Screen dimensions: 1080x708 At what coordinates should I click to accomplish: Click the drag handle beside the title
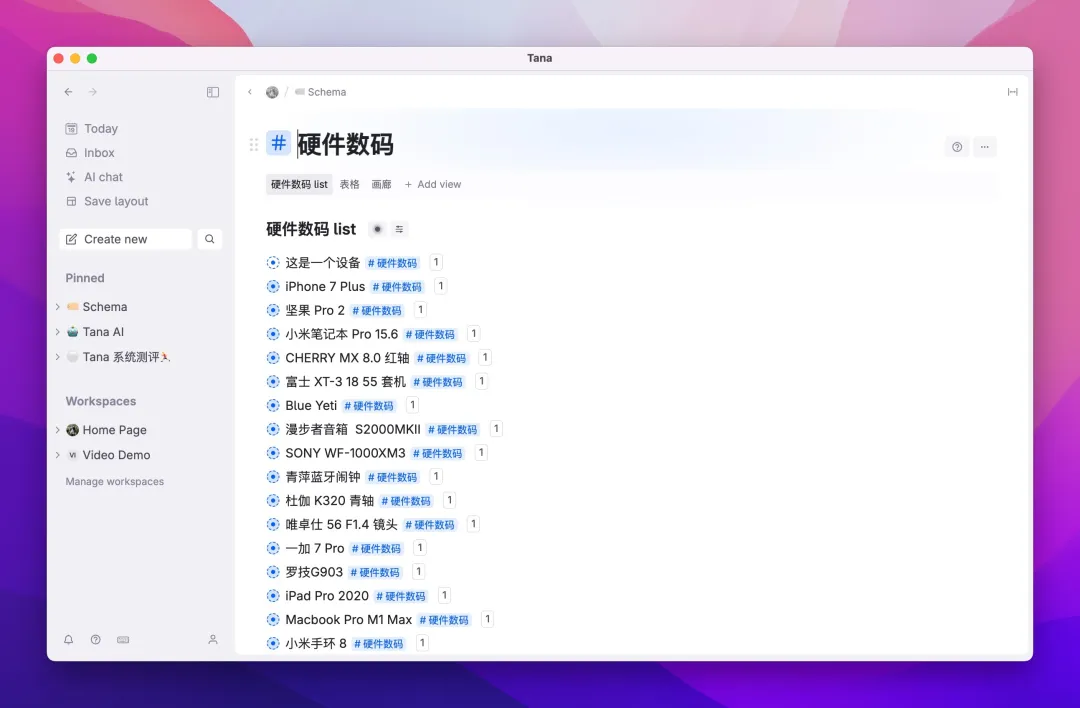pos(253,145)
